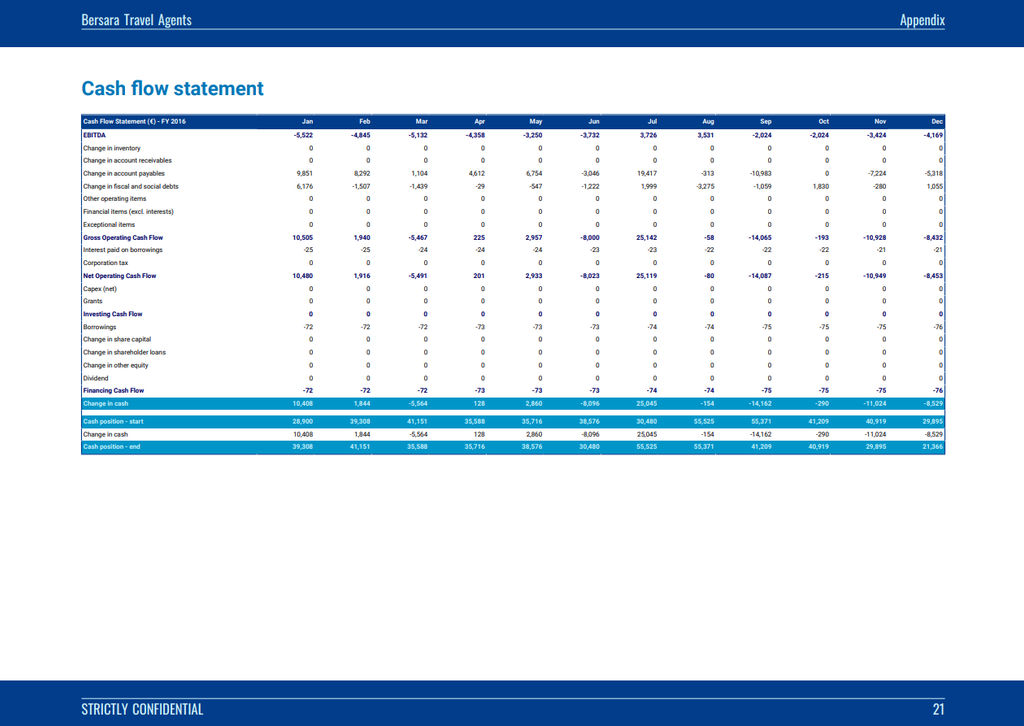Click the Corporation tax row label
Screen dimensions: 1024x726
click(104, 262)
